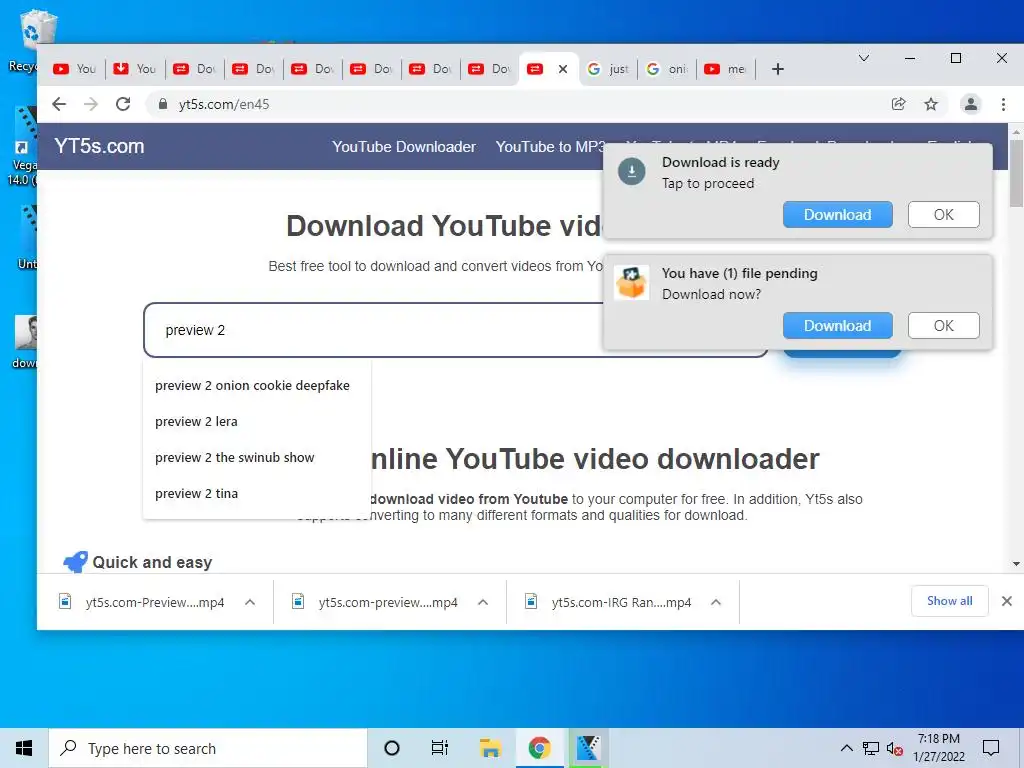Open the clock showing 7:18 PM
This screenshot has height=768, width=1024.
pos(938,748)
